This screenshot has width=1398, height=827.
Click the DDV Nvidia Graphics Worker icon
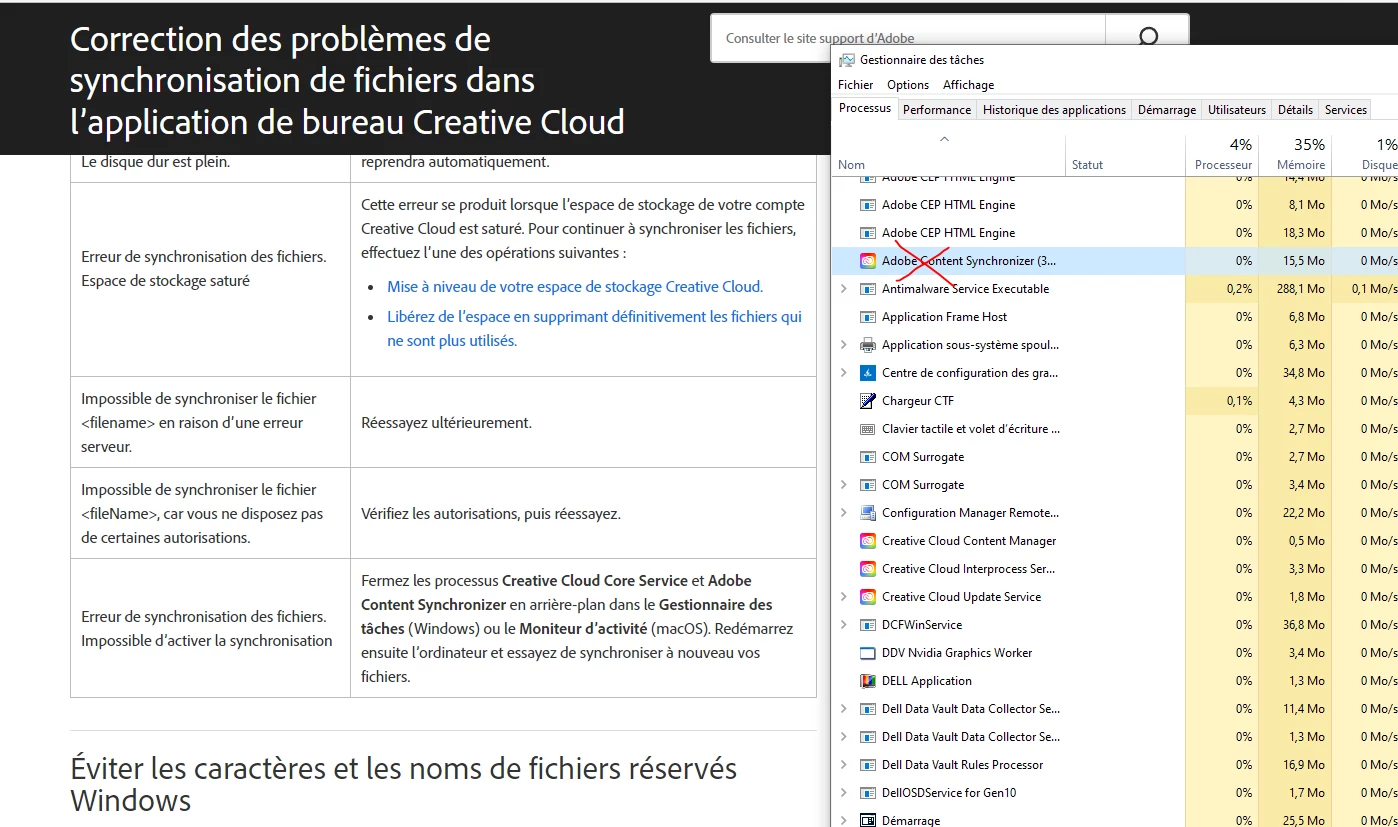coord(868,653)
